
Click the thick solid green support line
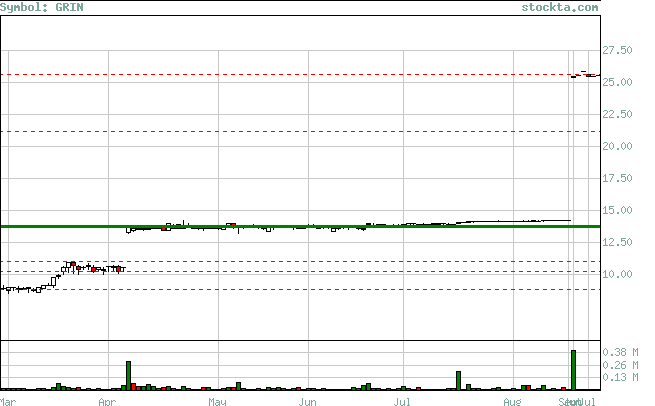[300, 226]
